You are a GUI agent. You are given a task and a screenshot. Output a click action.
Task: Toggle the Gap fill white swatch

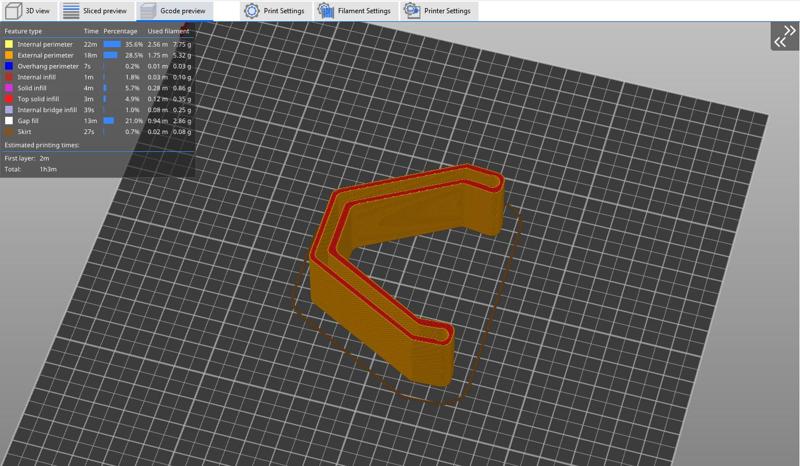[9, 121]
